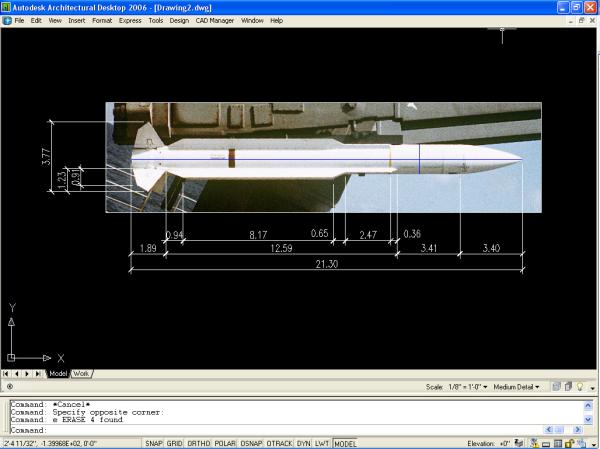This screenshot has height=449, width=600.
Task: Toggle ORTHO mode in status bar
Action: [201, 443]
